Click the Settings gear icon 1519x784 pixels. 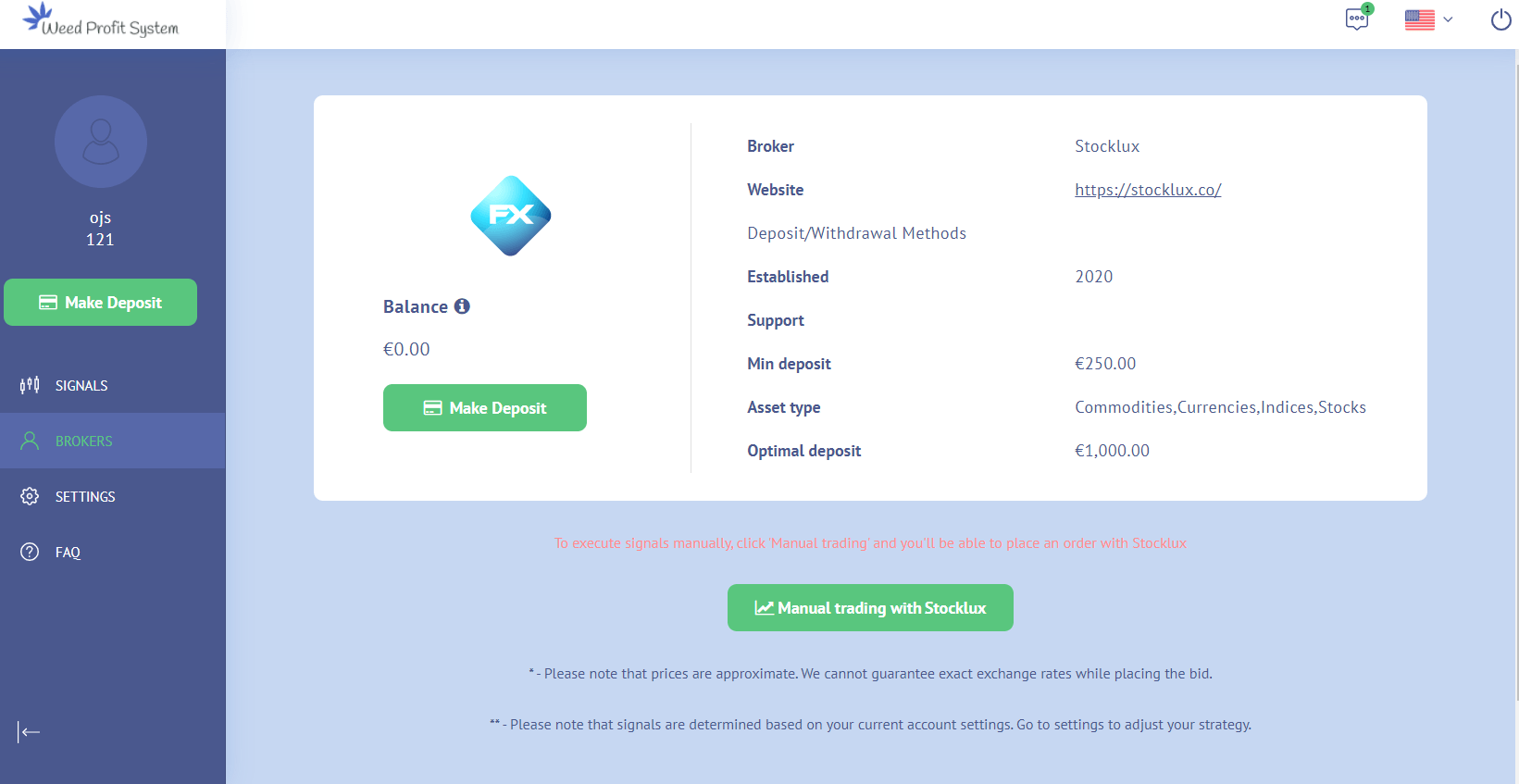(30, 496)
